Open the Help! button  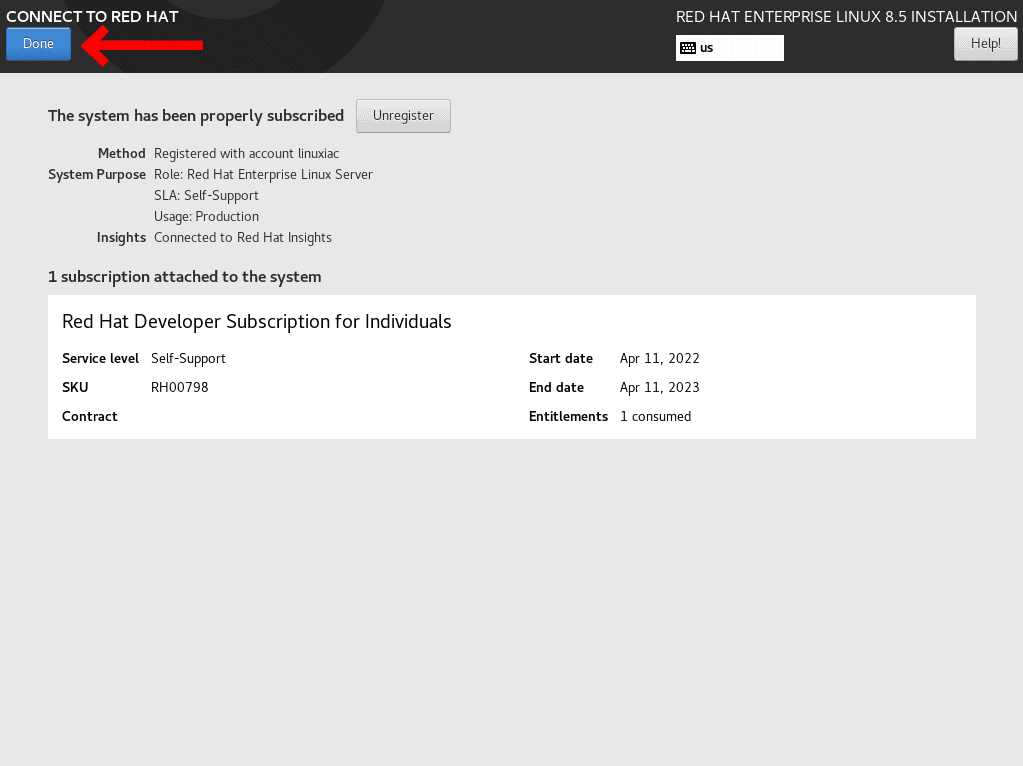click(985, 44)
